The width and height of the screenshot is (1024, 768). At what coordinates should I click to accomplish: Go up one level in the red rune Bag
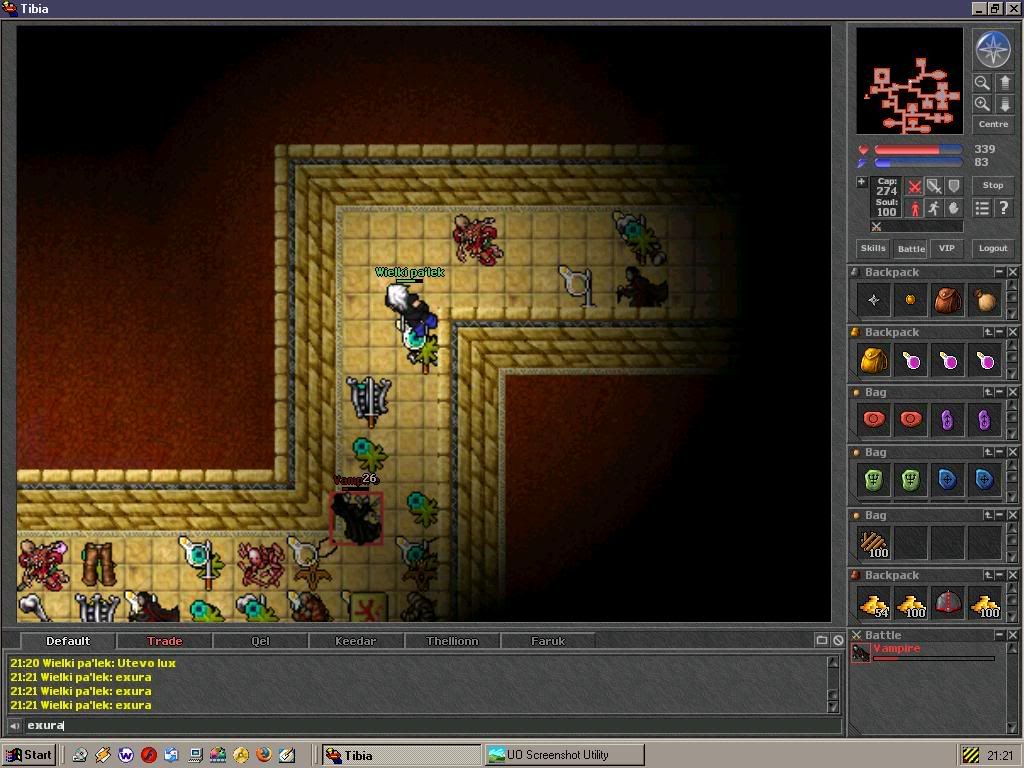[988, 392]
